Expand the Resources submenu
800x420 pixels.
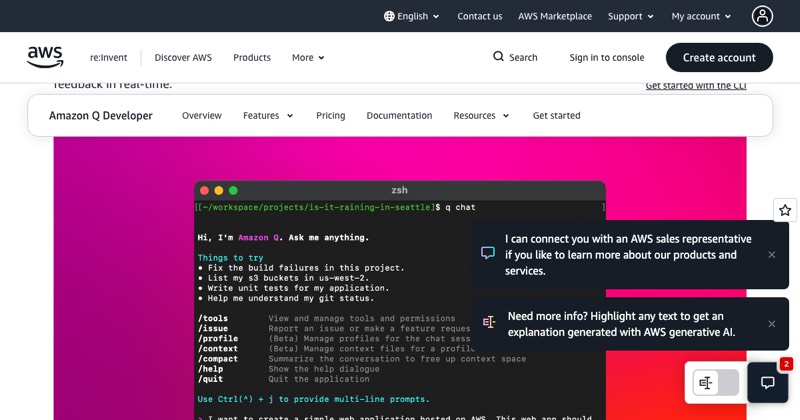[481, 116]
